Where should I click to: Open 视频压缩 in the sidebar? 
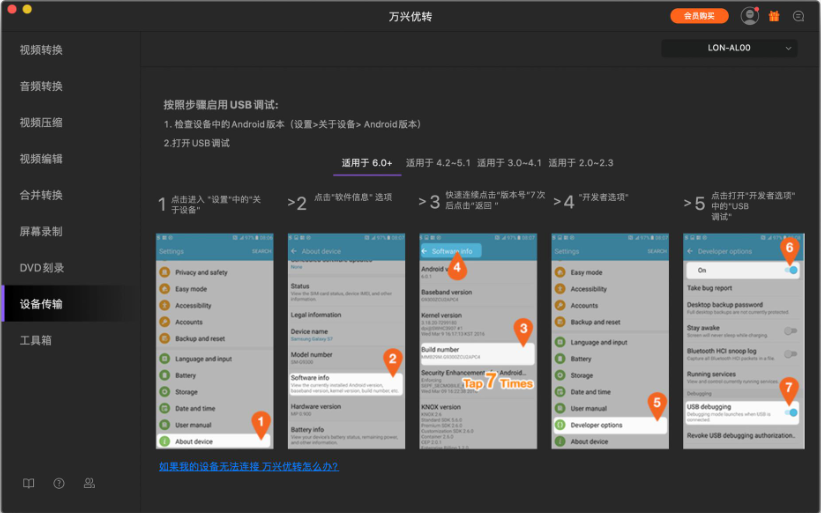41,122
